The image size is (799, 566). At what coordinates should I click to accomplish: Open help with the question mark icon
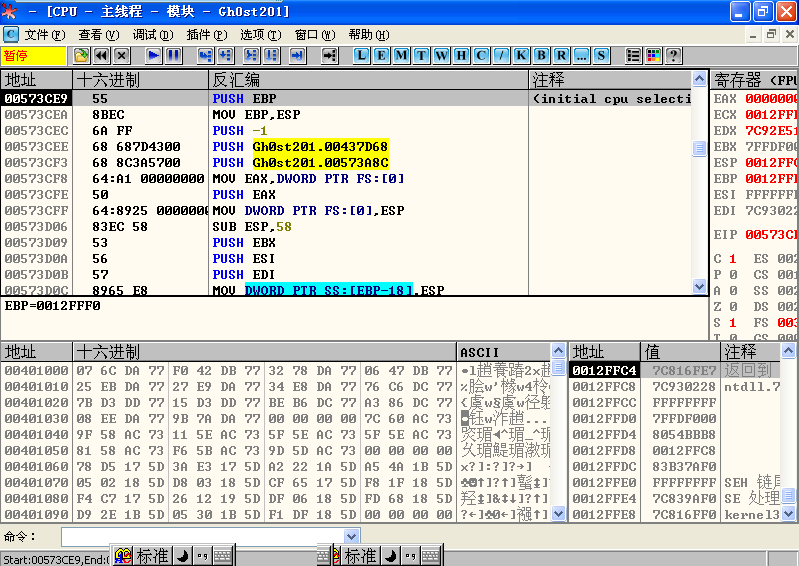(673, 56)
